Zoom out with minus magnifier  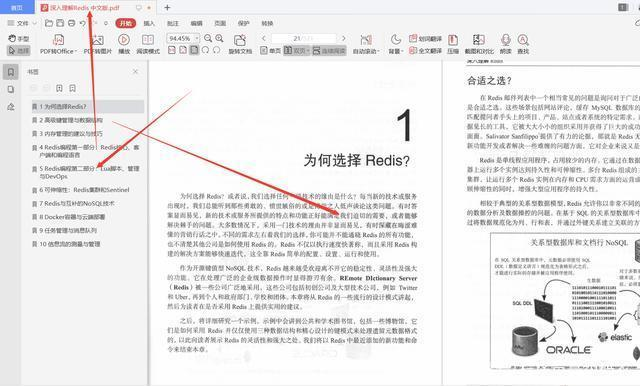[208, 38]
